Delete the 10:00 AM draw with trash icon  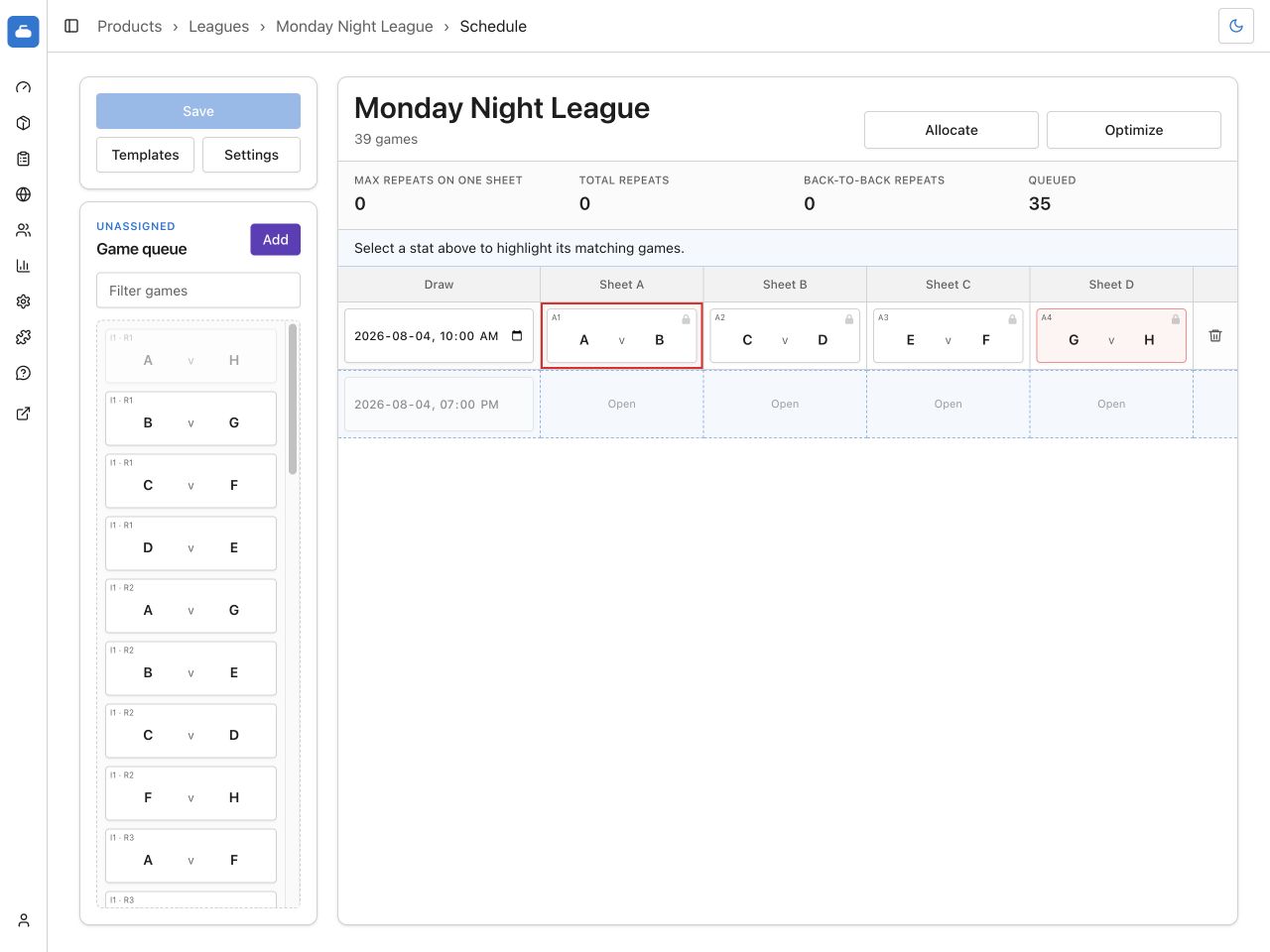pyautogui.click(x=1215, y=335)
